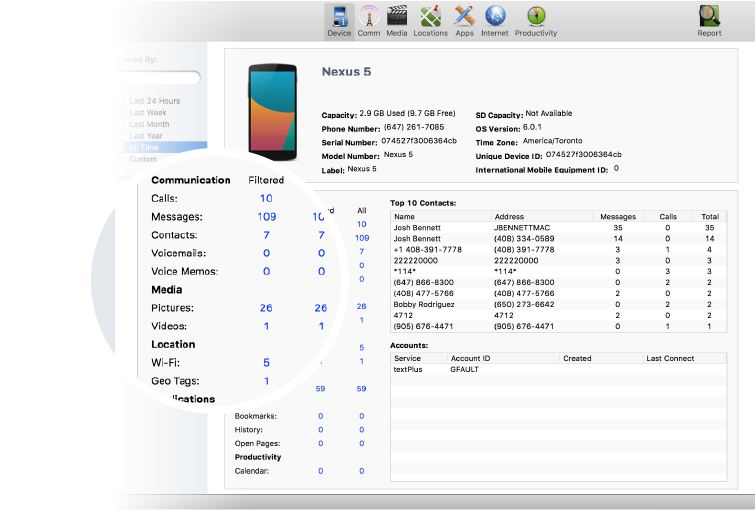Viewport: 755px width, 512px height.
Task: Select the Last Month filter
Action: pos(149,124)
